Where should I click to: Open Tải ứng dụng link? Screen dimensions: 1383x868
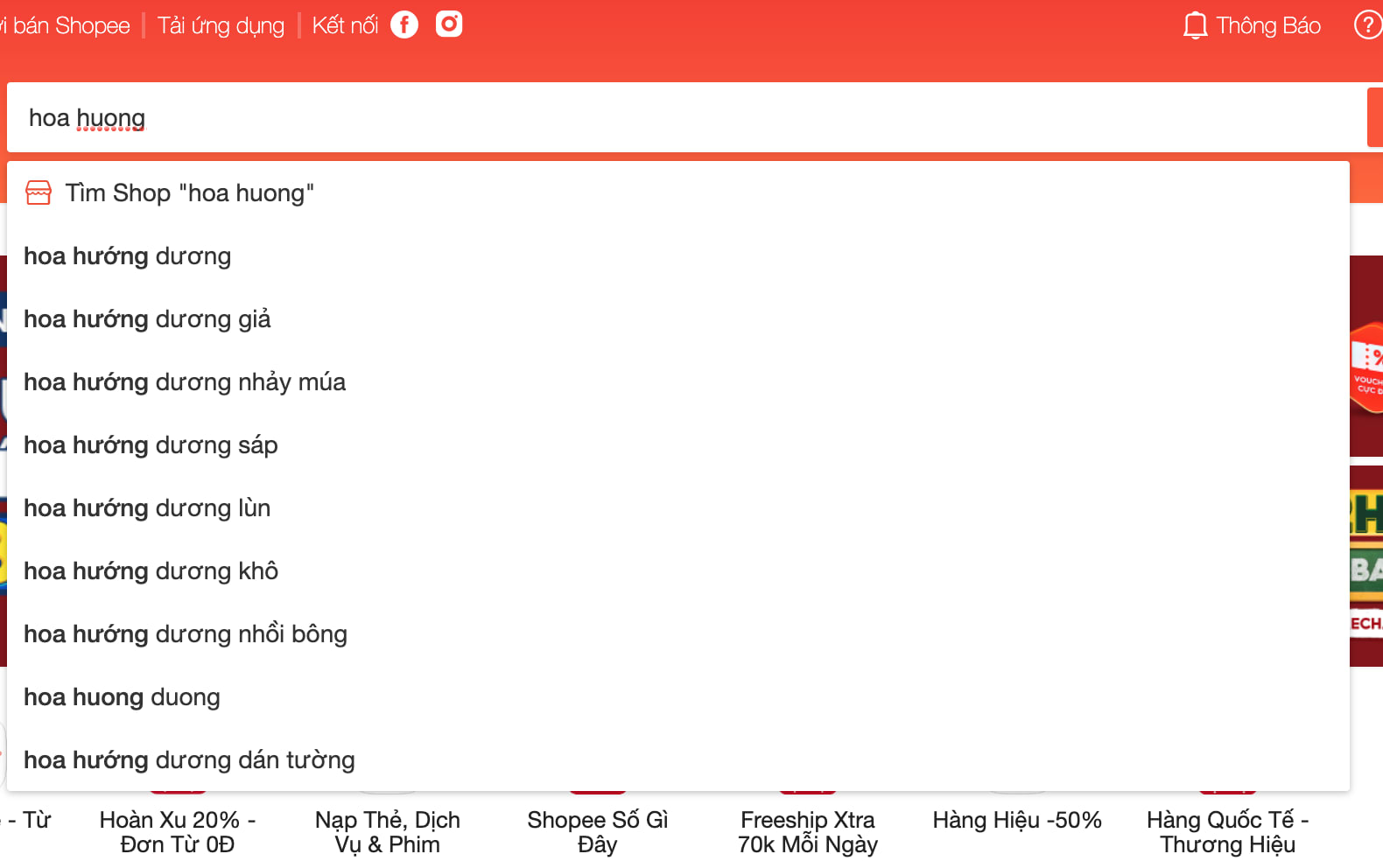(221, 25)
